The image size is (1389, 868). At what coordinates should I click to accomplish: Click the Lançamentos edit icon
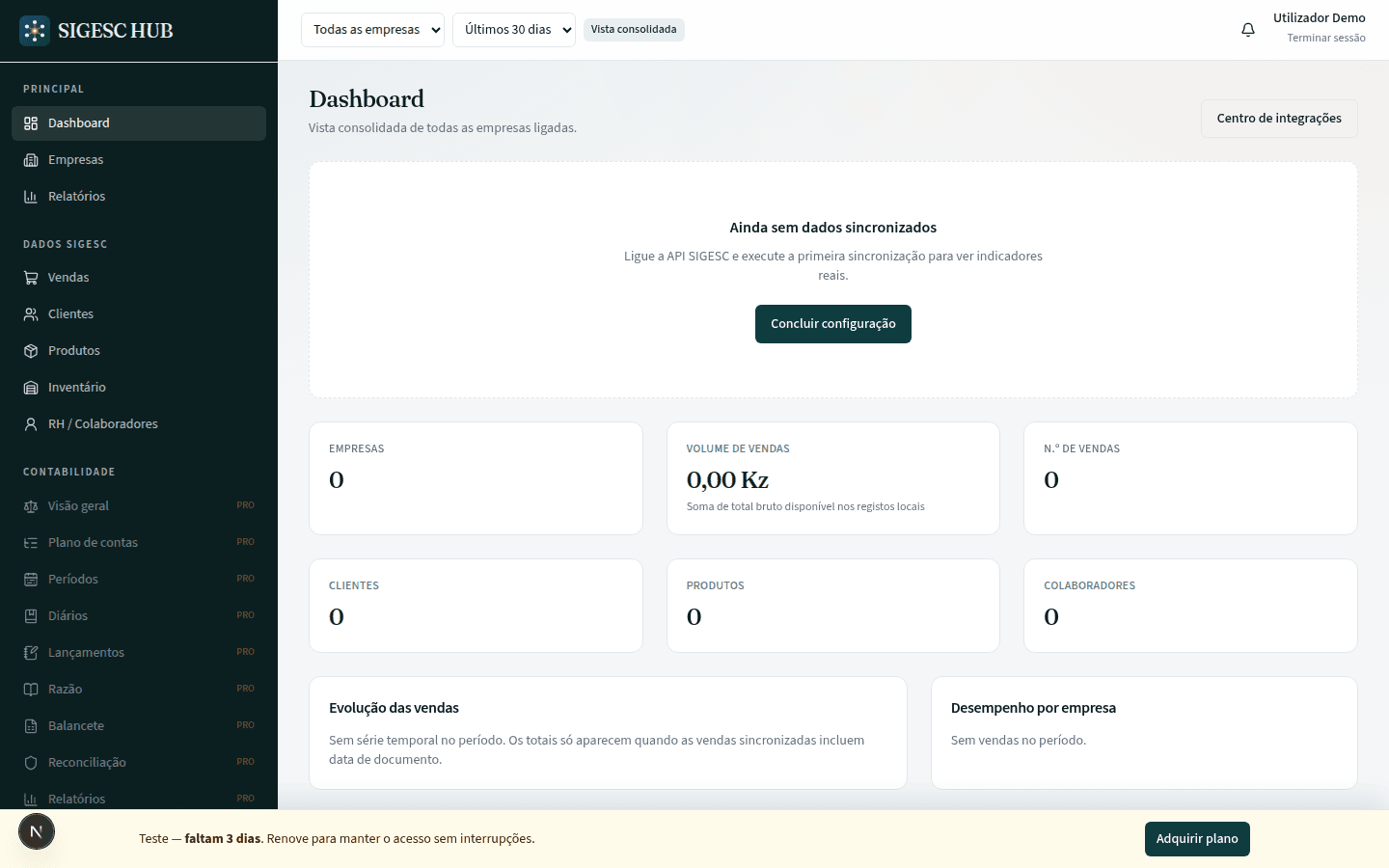point(31,653)
